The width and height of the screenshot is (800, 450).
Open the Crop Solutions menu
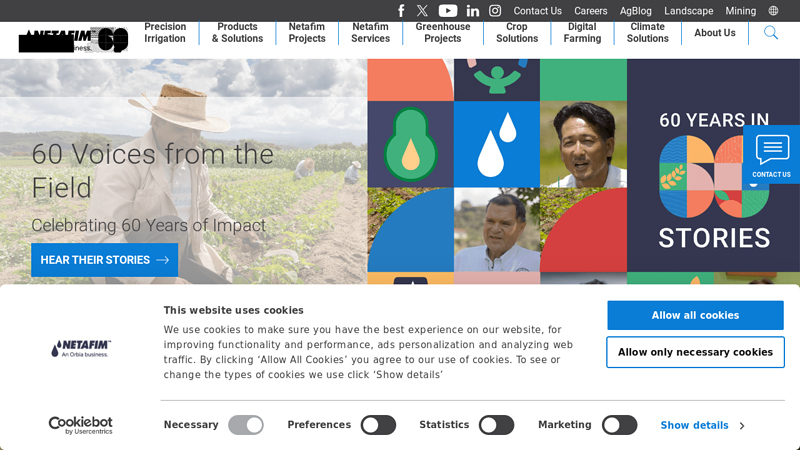click(x=517, y=33)
